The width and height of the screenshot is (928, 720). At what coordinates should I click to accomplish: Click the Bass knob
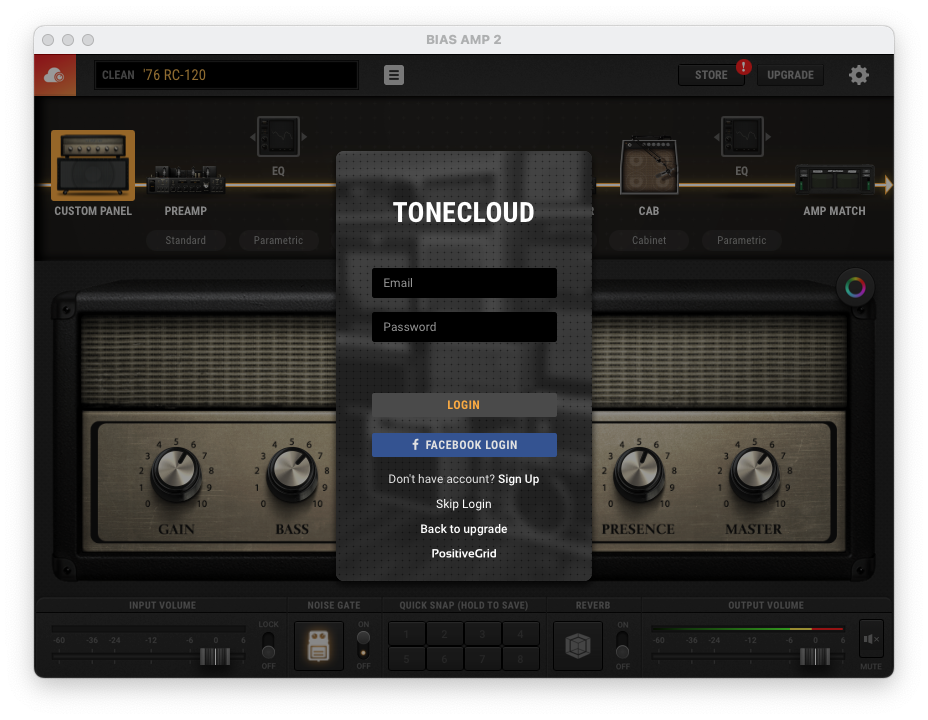pyautogui.click(x=292, y=473)
